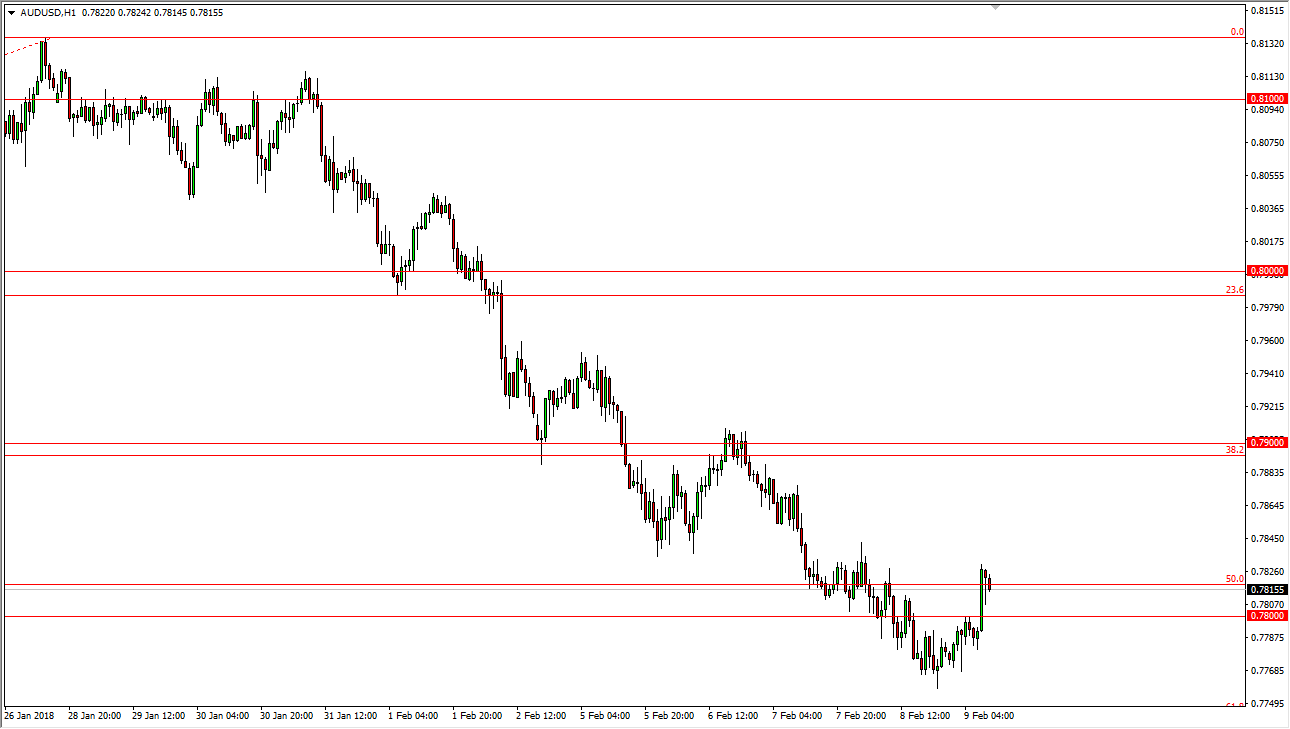Click the red dashed Fibonacci trendline start
The height and width of the screenshot is (729, 1290).
8,54
